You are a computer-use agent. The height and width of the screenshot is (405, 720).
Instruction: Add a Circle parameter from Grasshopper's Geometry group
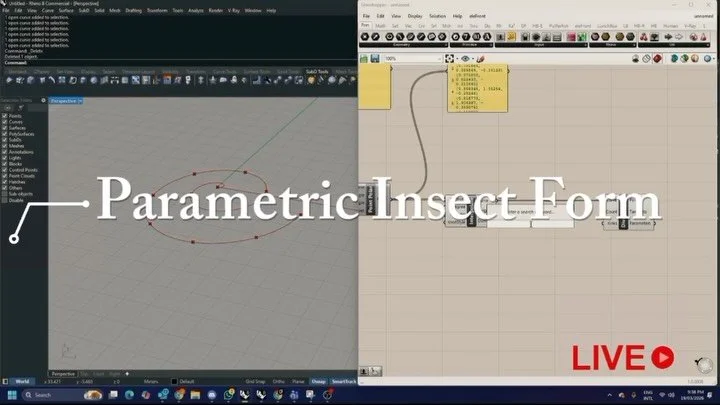click(389, 37)
